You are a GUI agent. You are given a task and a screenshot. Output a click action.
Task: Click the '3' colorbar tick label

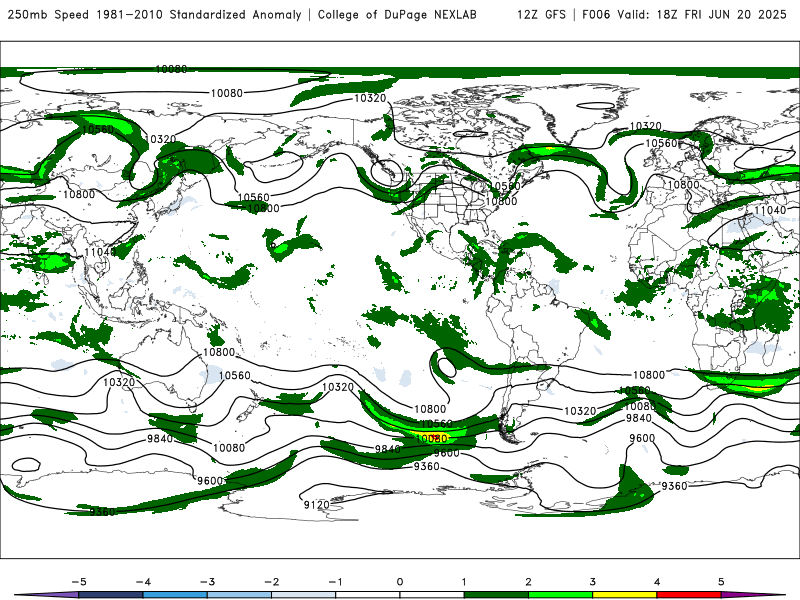[592, 582]
